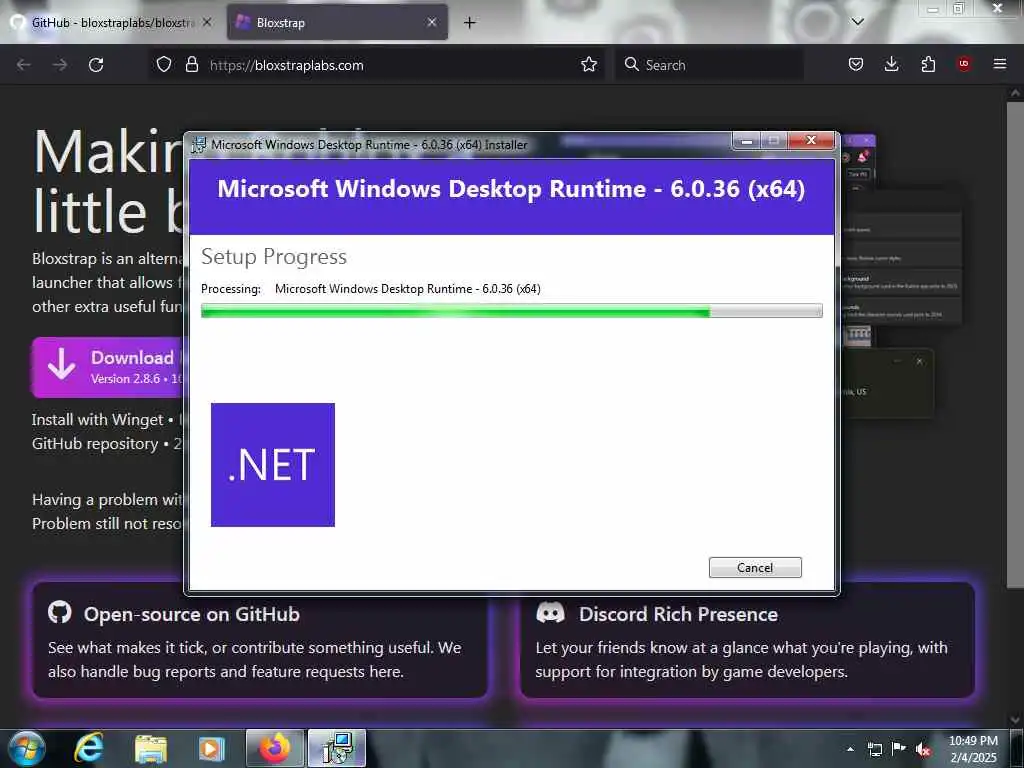Click the Download Version 2.8.6 button
The height and width of the screenshot is (768, 1024).
108,367
